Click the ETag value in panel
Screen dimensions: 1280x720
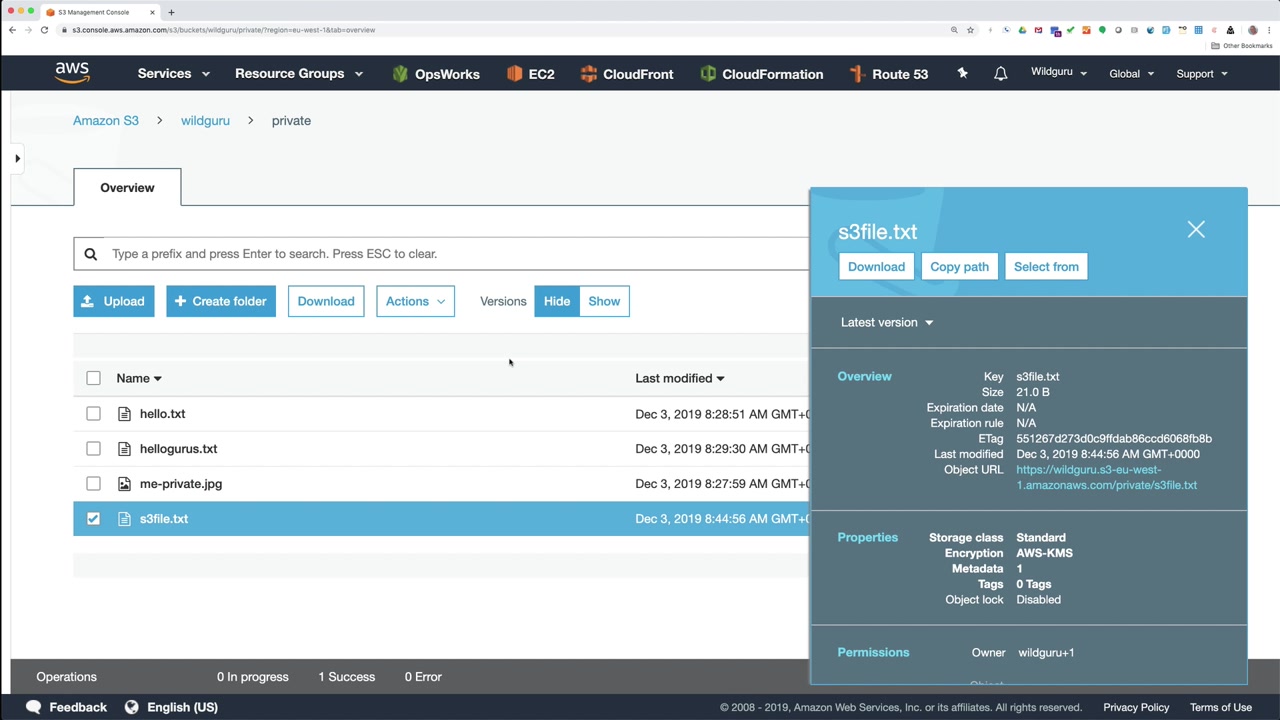click(x=1114, y=439)
